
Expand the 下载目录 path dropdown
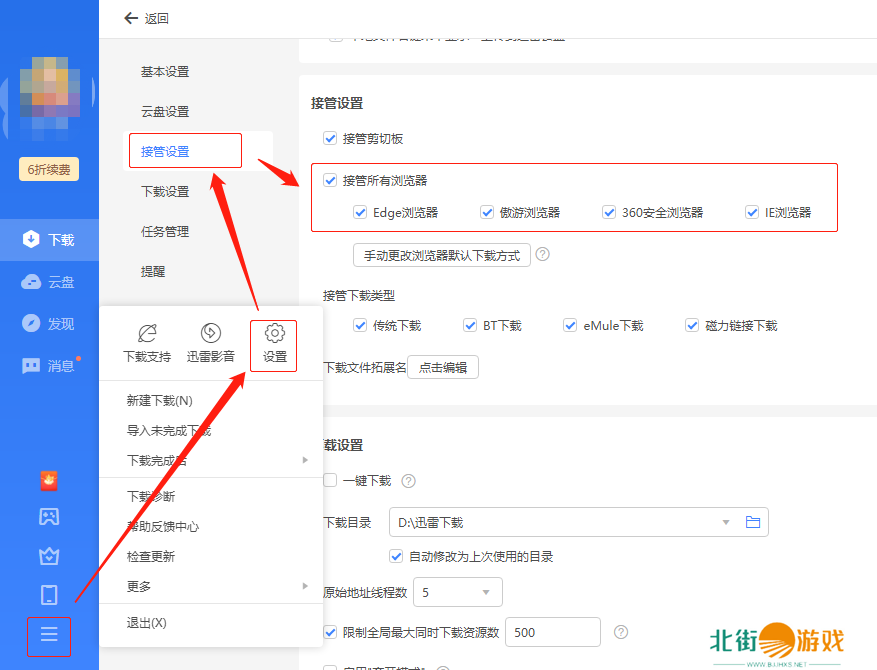(x=726, y=522)
